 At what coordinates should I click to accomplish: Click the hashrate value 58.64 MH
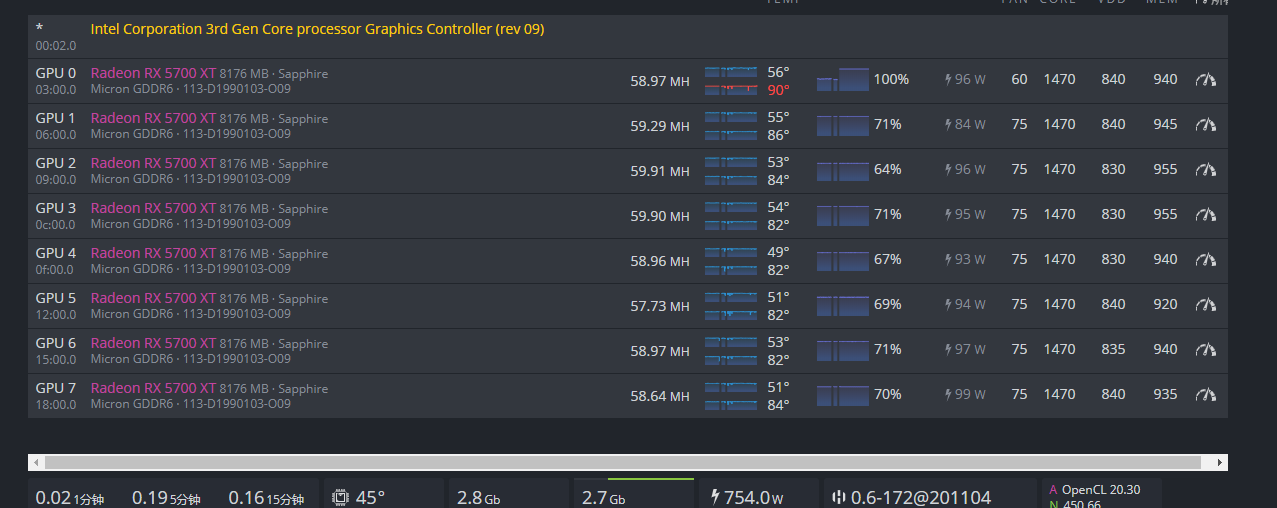(x=660, y=396)
